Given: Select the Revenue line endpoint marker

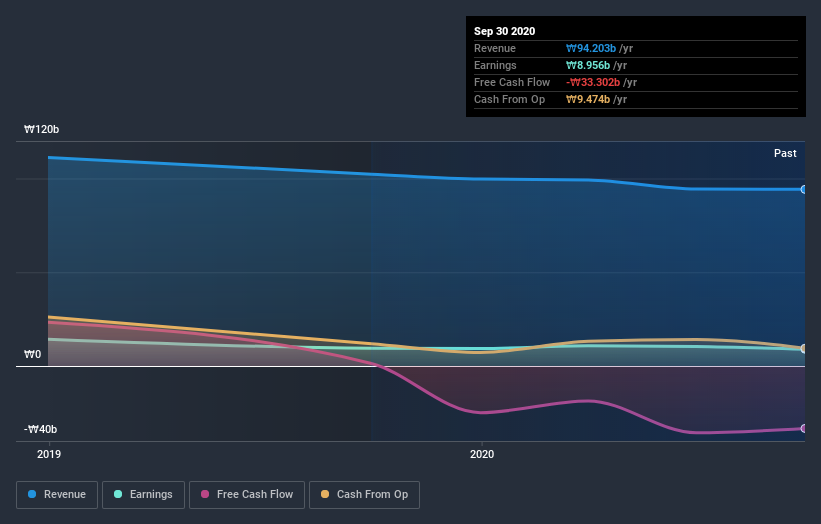Looking at the screenshot, I should pyautogui.click(x=804, y=189).
